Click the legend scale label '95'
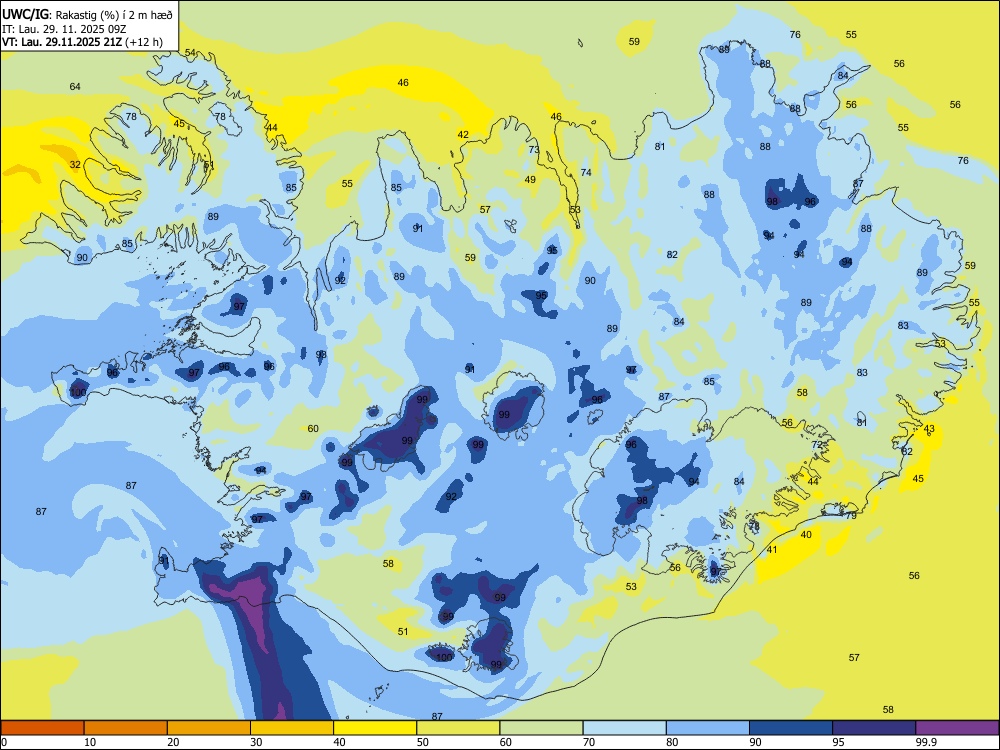Image resolution: width=1000 pixels, height=750 pixels. 839,742
